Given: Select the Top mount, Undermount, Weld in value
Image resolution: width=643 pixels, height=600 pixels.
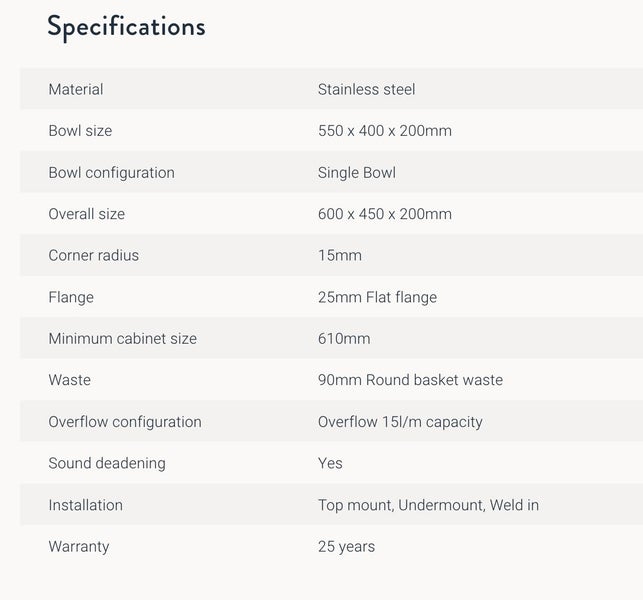Looking at the screenshot, I should tap(428, 505).
